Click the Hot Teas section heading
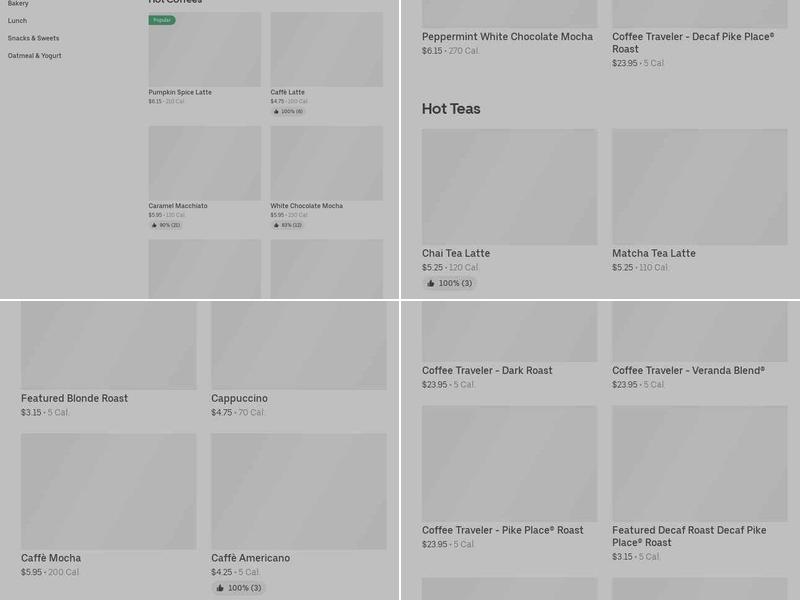This screenshot has width=800, height=600. [x=451, y=109]
